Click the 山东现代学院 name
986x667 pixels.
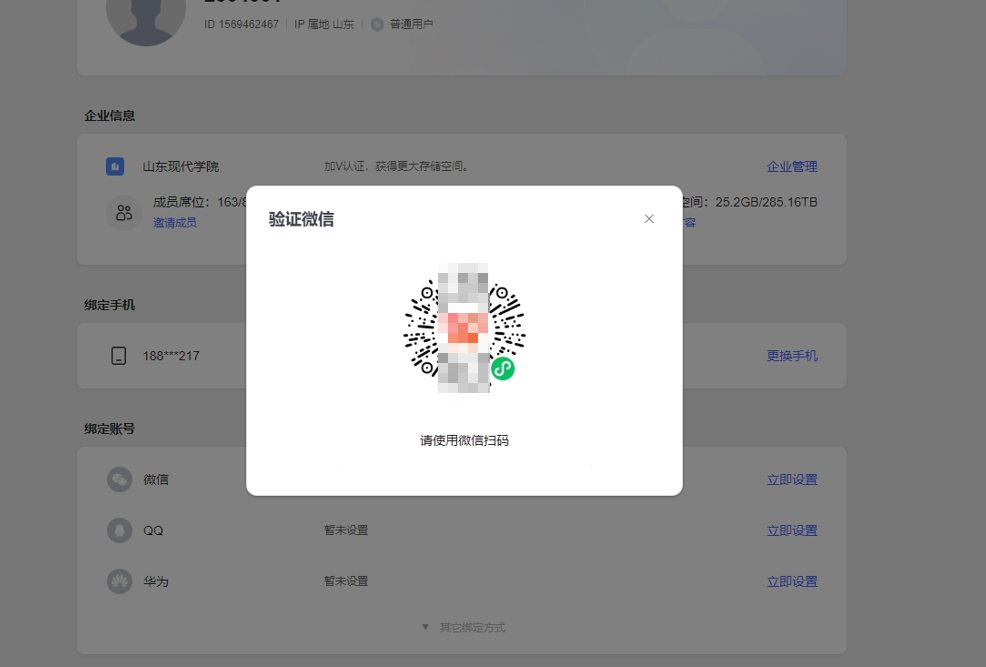coord(180,167)
